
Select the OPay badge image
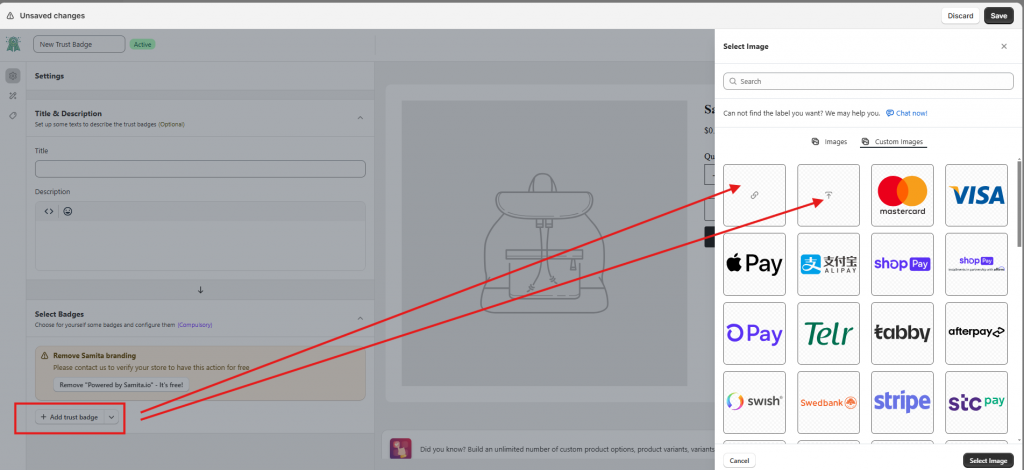(x=754, y=334)
